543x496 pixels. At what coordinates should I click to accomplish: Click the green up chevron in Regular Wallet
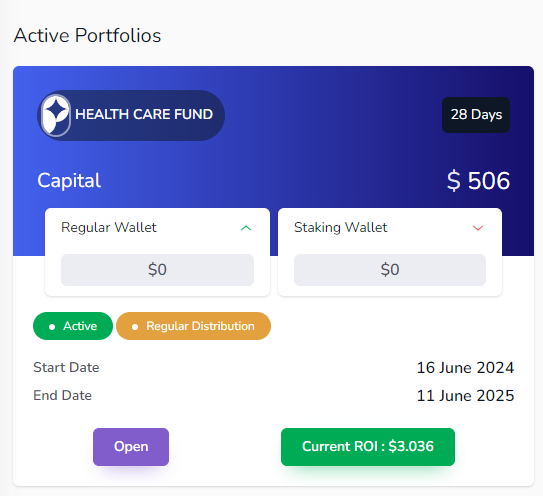tap(246, 228)
